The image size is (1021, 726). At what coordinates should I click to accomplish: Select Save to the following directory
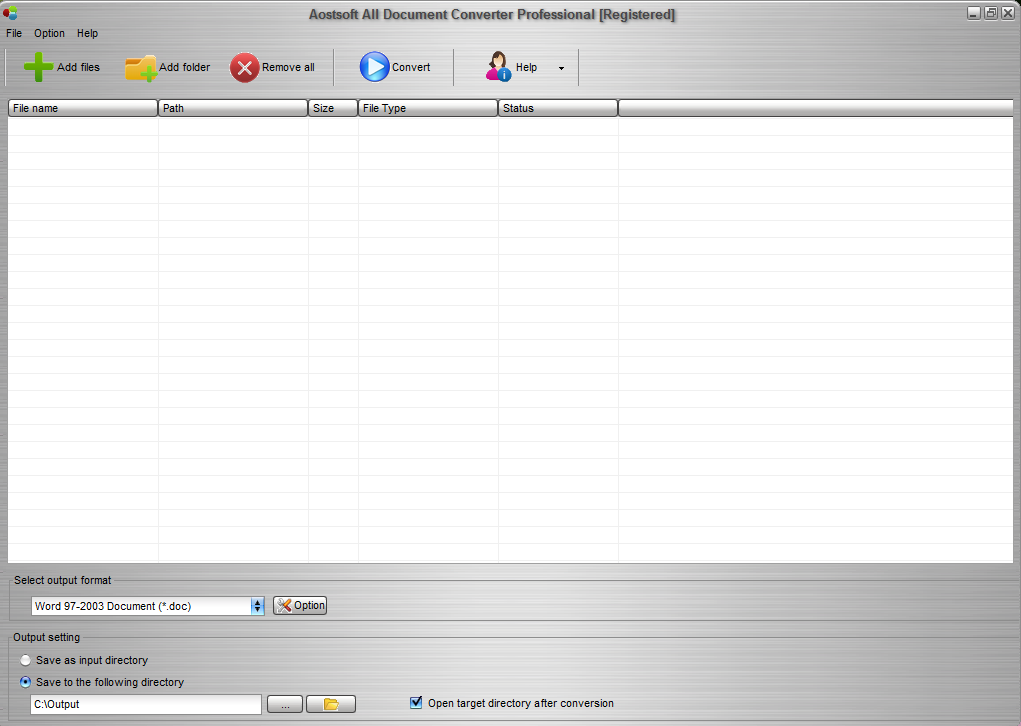(26, 682)
